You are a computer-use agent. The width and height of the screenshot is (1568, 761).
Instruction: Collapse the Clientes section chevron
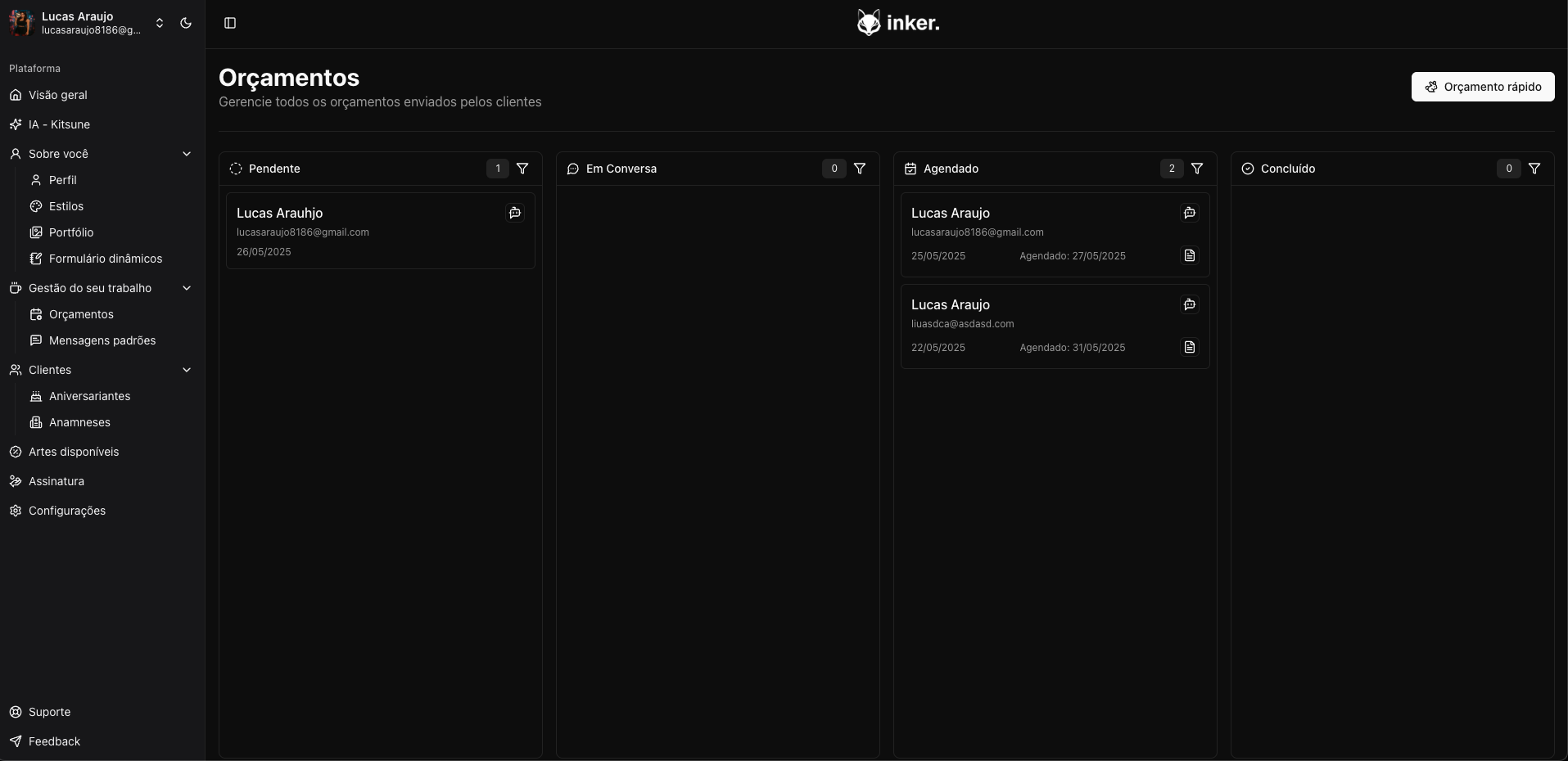187,370
